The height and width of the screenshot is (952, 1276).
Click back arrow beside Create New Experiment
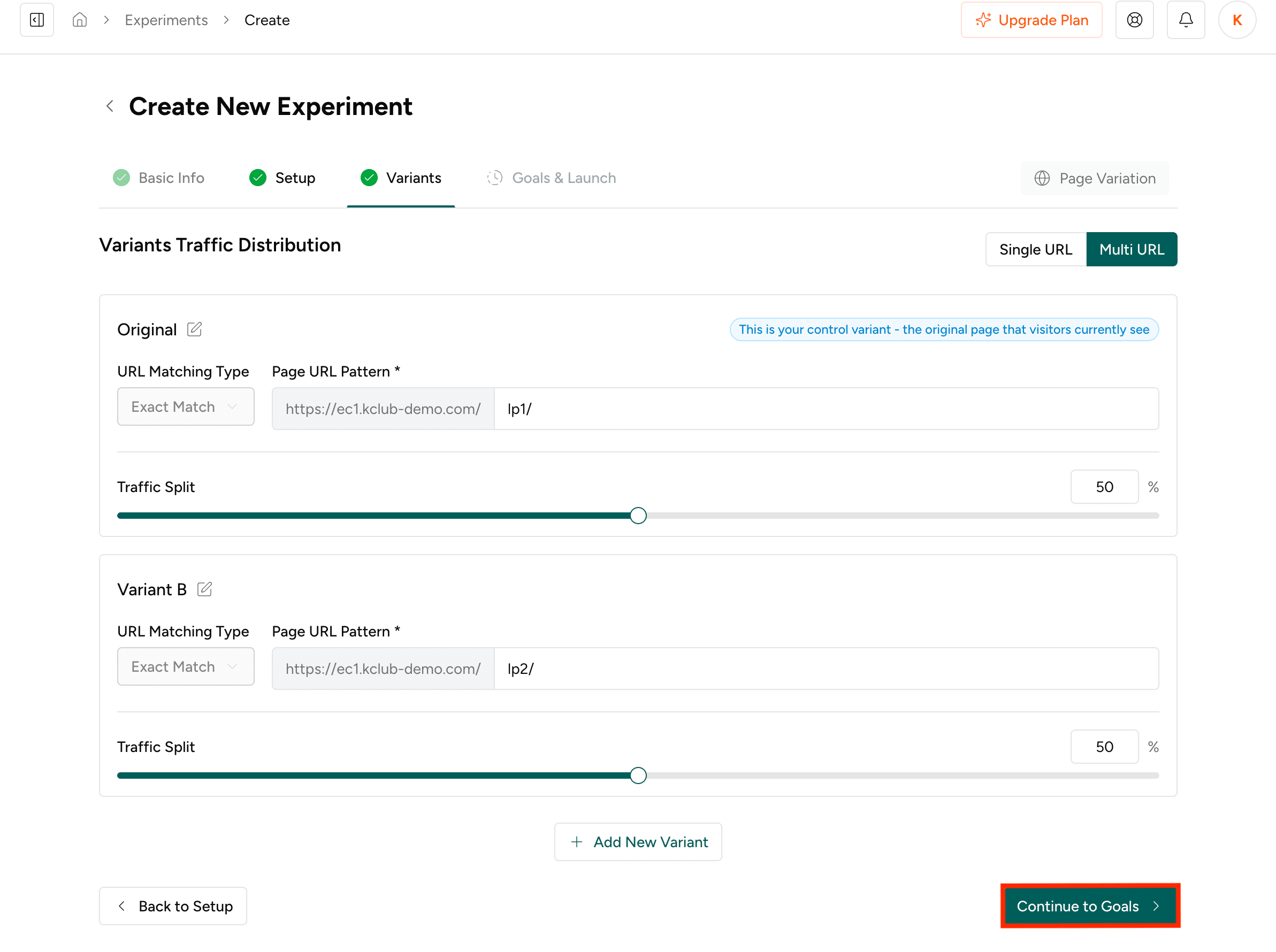(110, 106)
